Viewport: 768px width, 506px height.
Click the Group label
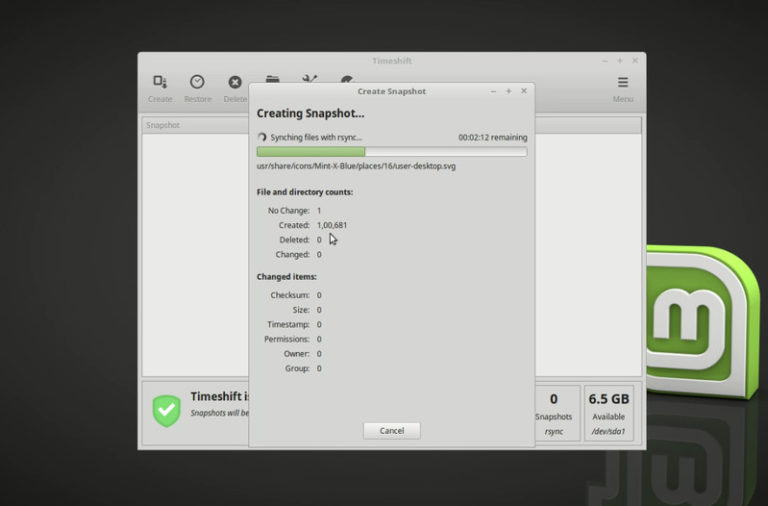[x=297, y=368]
